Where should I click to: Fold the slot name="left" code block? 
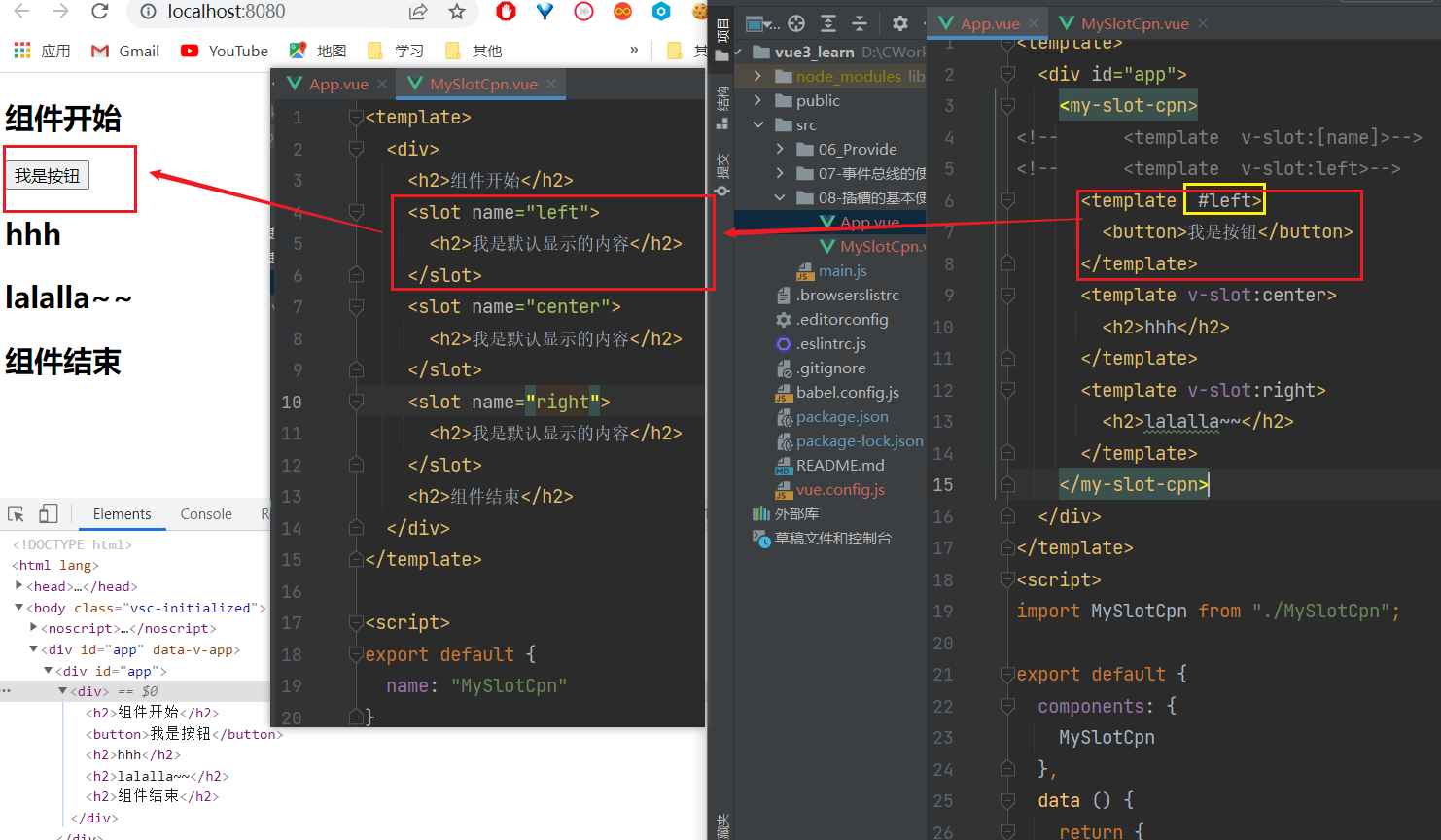356,212
